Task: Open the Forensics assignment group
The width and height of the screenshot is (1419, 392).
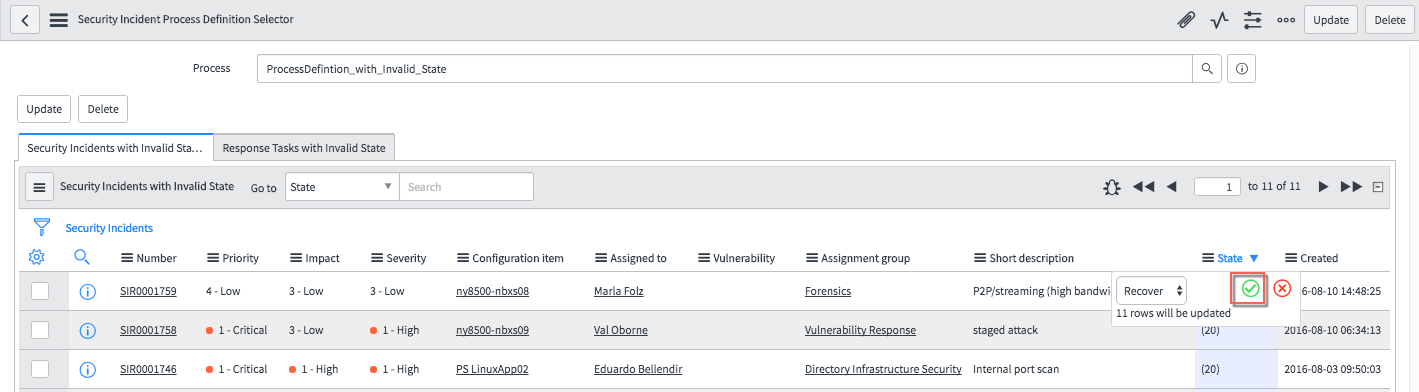Action: pyautogui.click(x=828, y=291)
